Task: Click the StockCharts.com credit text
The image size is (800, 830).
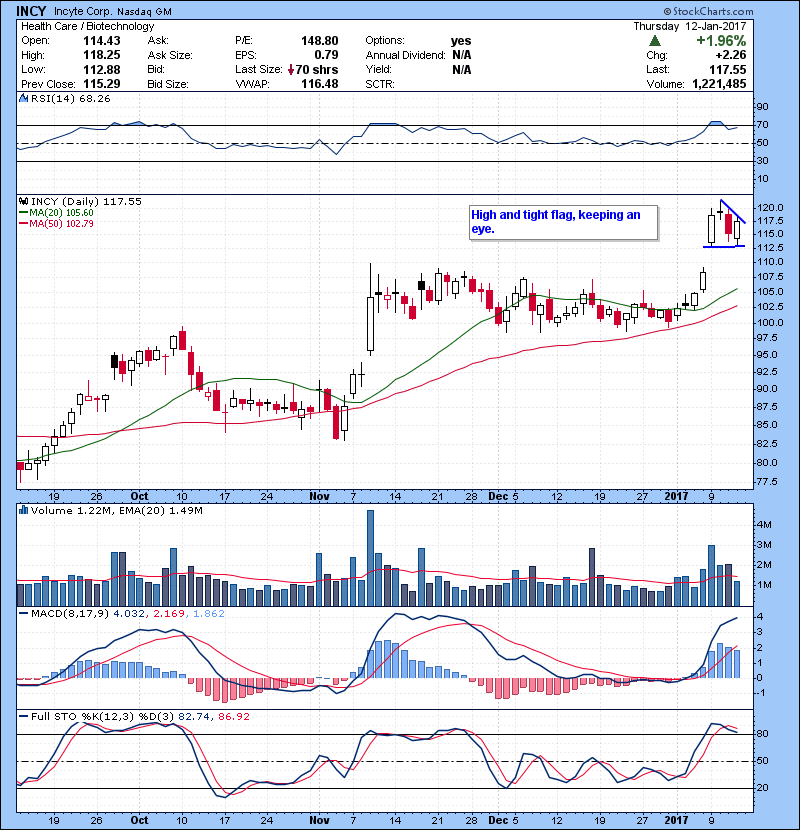Action: click(x=708, y=11)
